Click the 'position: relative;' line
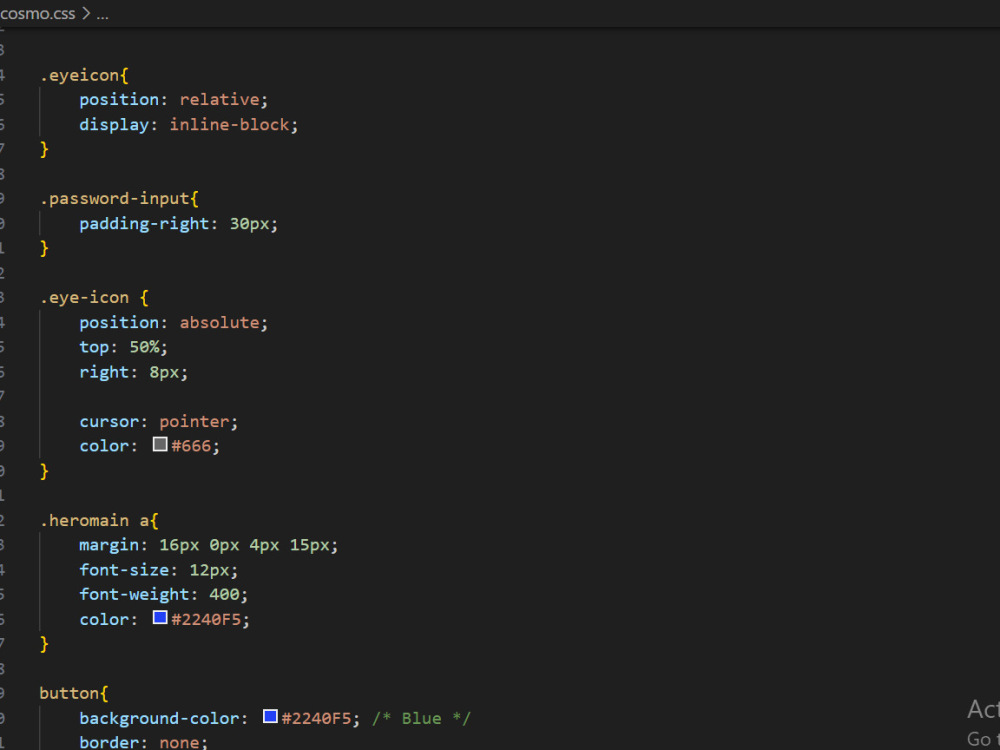Viewport: 1000px width, 750px height. click(173, 99)
